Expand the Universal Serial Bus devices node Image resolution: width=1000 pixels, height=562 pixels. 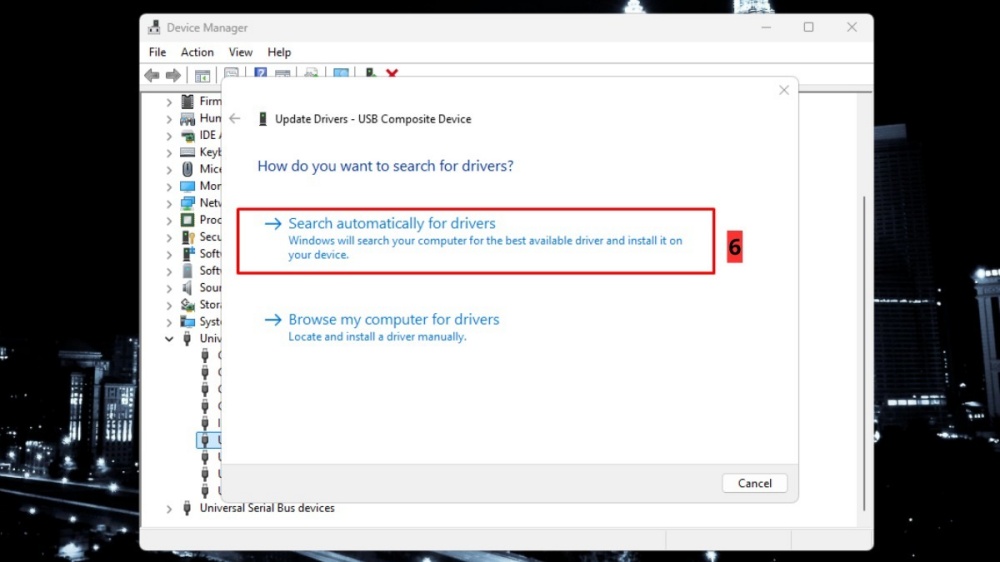pos(169,509)
